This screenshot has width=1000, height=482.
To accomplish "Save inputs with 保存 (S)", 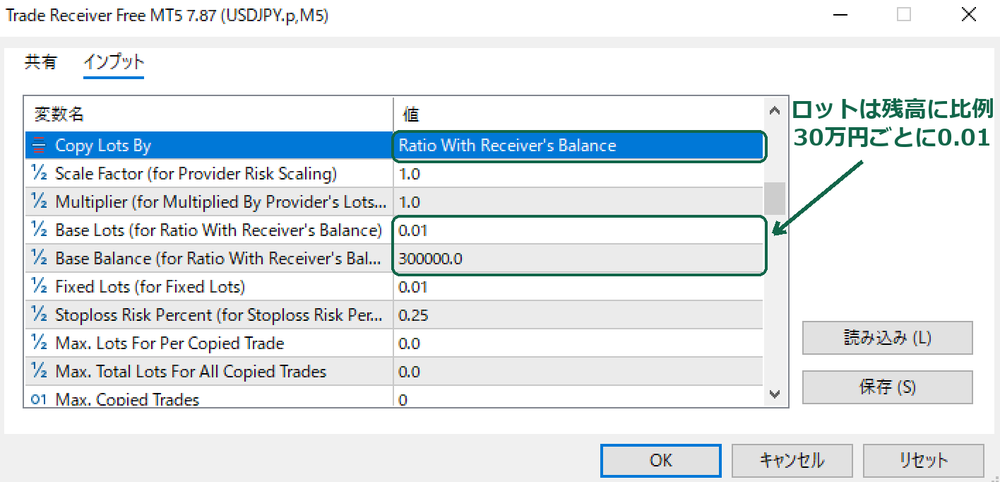I will click(887, 388).
